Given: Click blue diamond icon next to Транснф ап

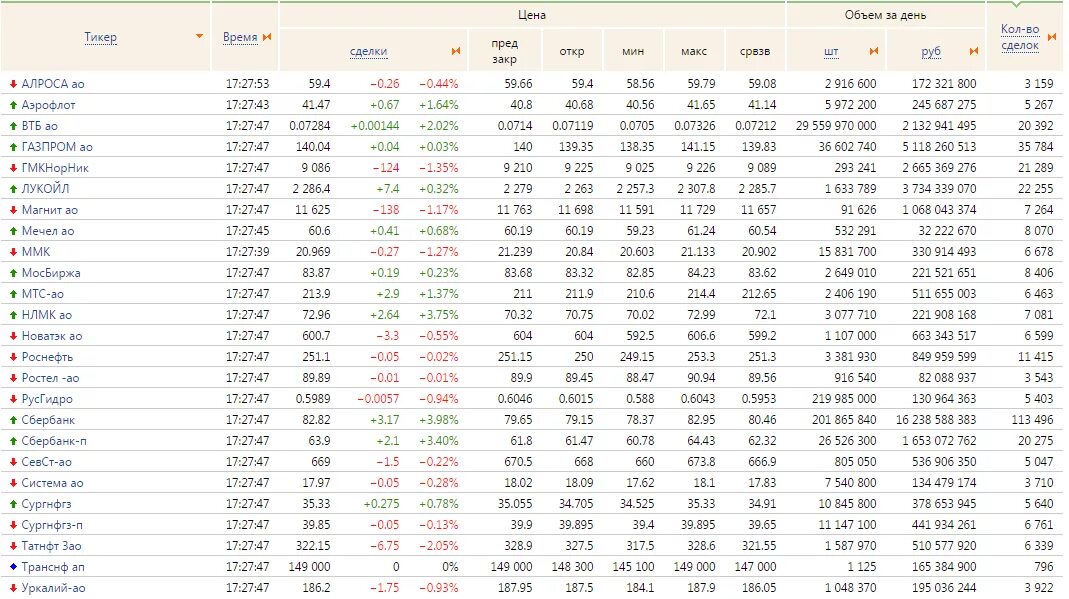Looking at the screenshot, I should pyautogui.click(x=13, y=567).
